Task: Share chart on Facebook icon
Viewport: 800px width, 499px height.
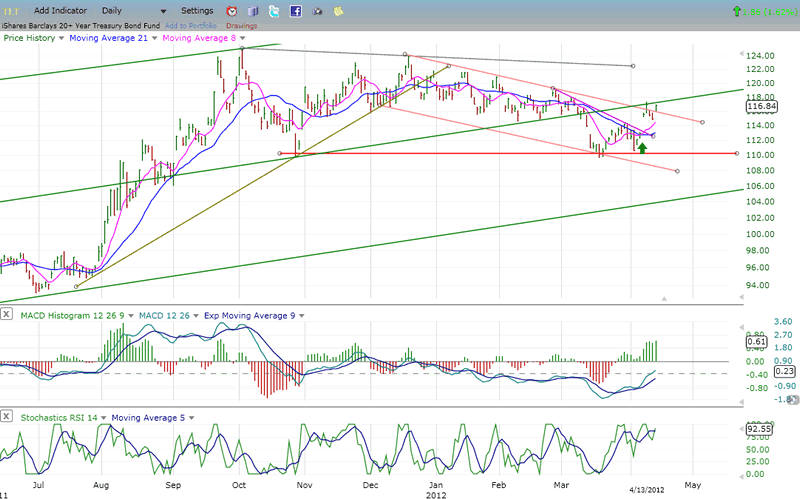Action: [296, 11]
